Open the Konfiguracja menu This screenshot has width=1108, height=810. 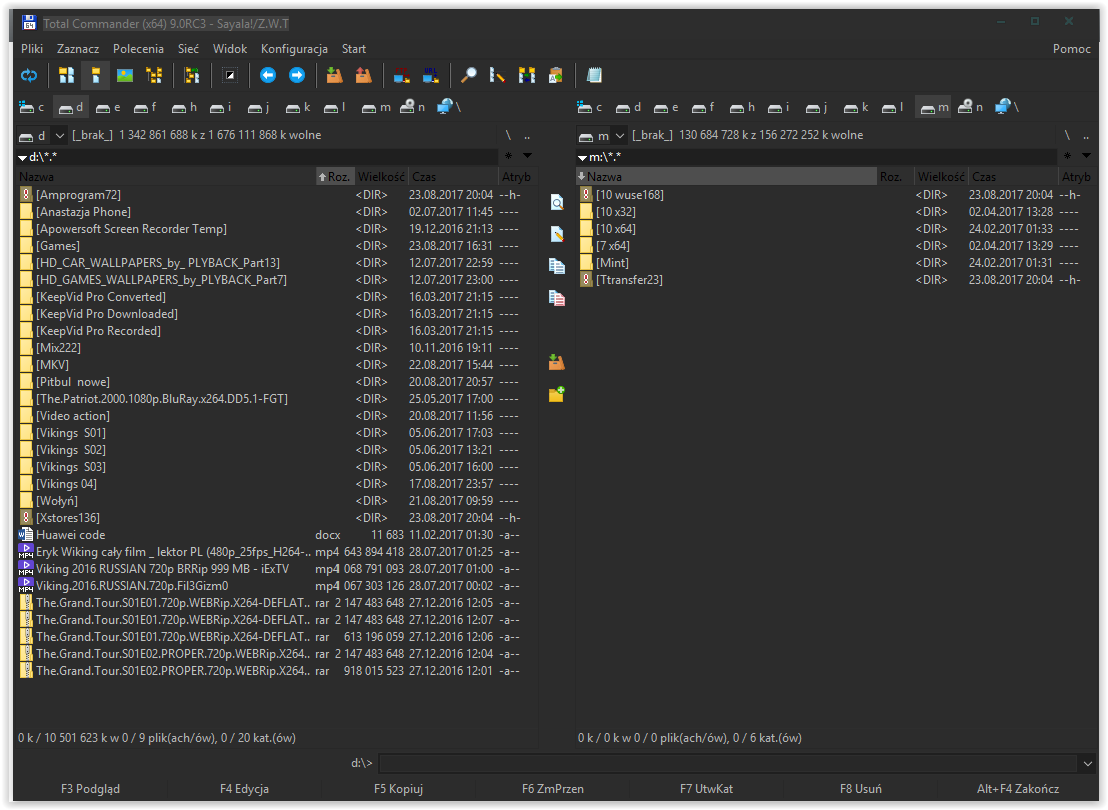coord(294,49)
